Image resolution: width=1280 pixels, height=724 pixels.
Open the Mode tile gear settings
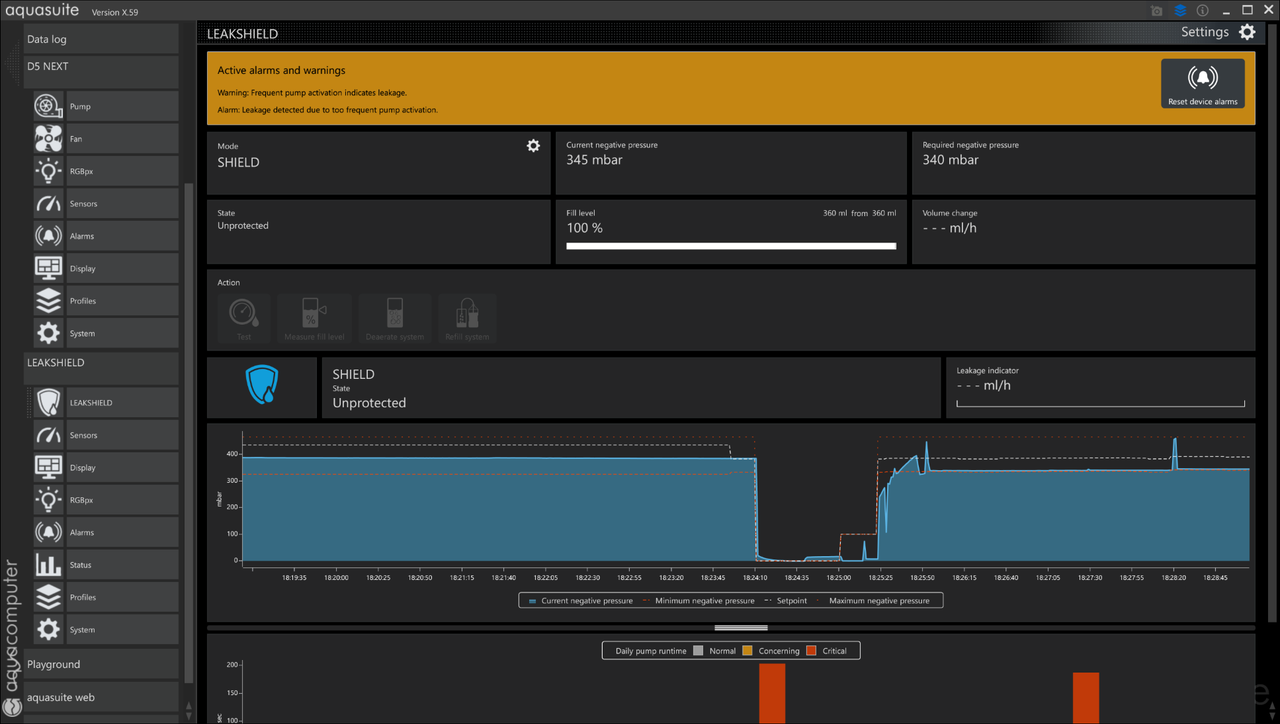(x=533, y=146)
